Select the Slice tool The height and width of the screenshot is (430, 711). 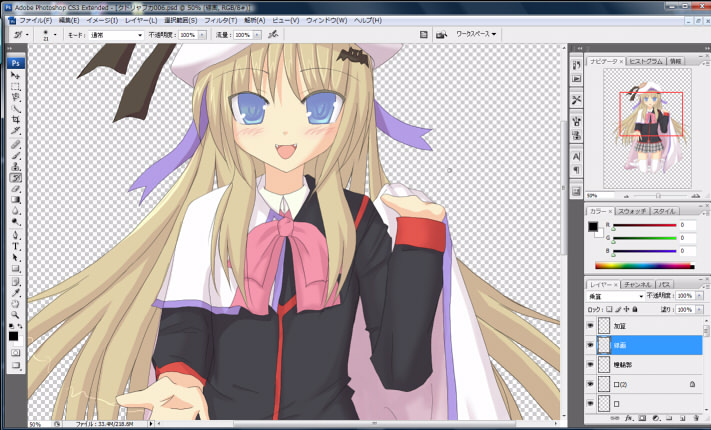click(15, 131)
